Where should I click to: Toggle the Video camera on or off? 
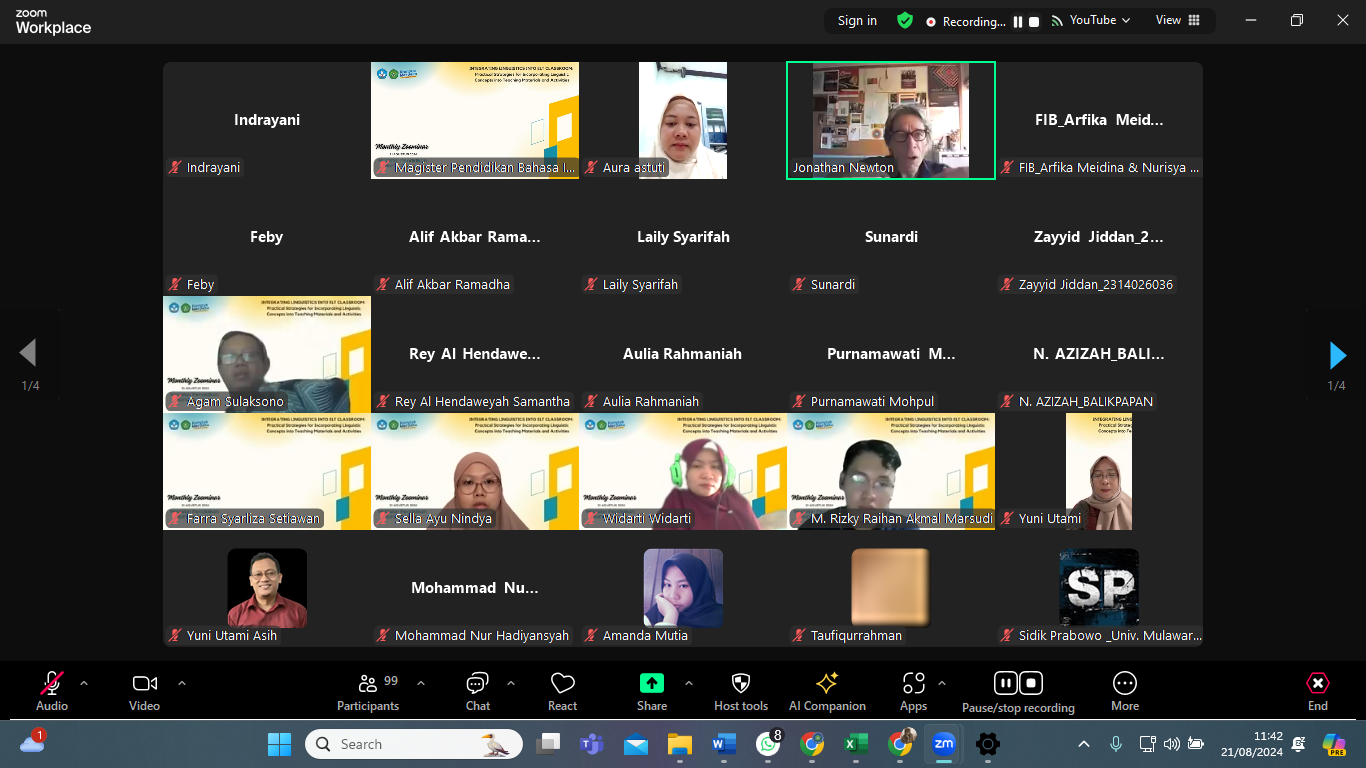pos(144,691)
